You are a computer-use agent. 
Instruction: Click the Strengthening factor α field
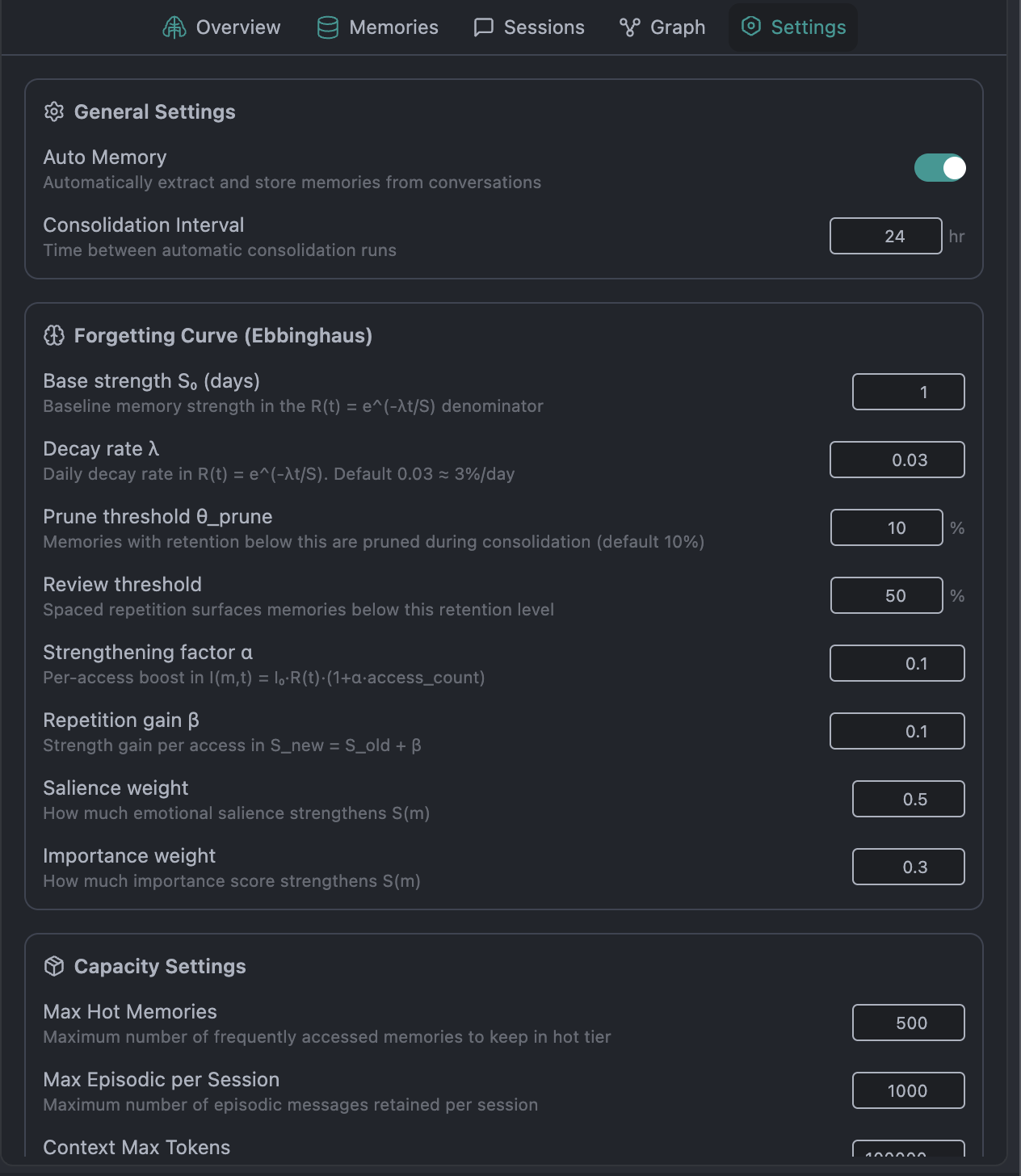coord(897,663)
